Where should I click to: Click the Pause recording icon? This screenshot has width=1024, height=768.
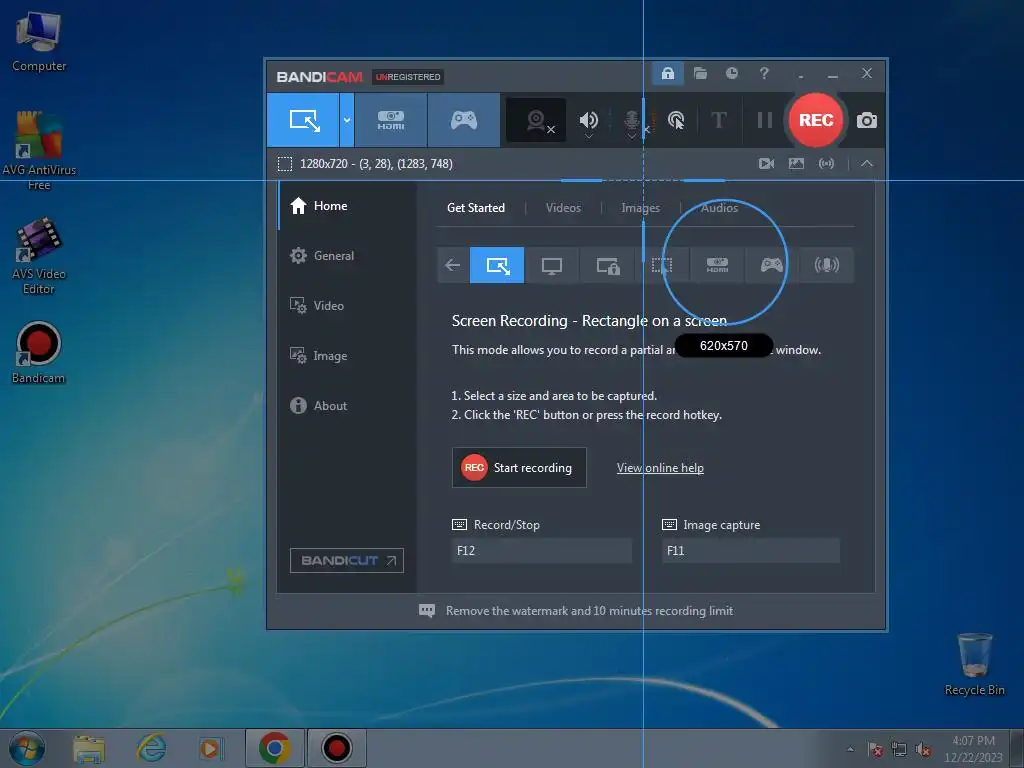pos(764,120)
